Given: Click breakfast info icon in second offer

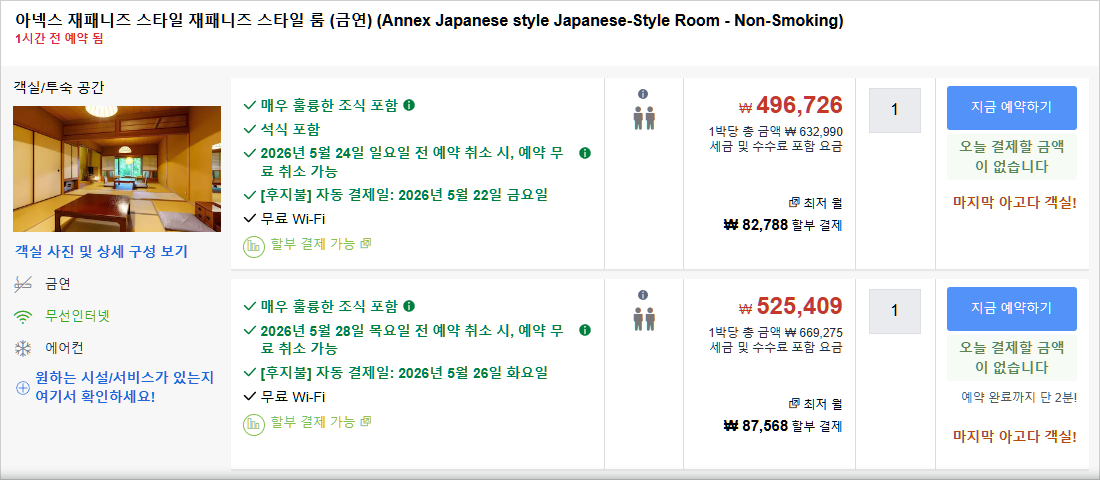Looking at the screenshot, I should tap(410, 306).
